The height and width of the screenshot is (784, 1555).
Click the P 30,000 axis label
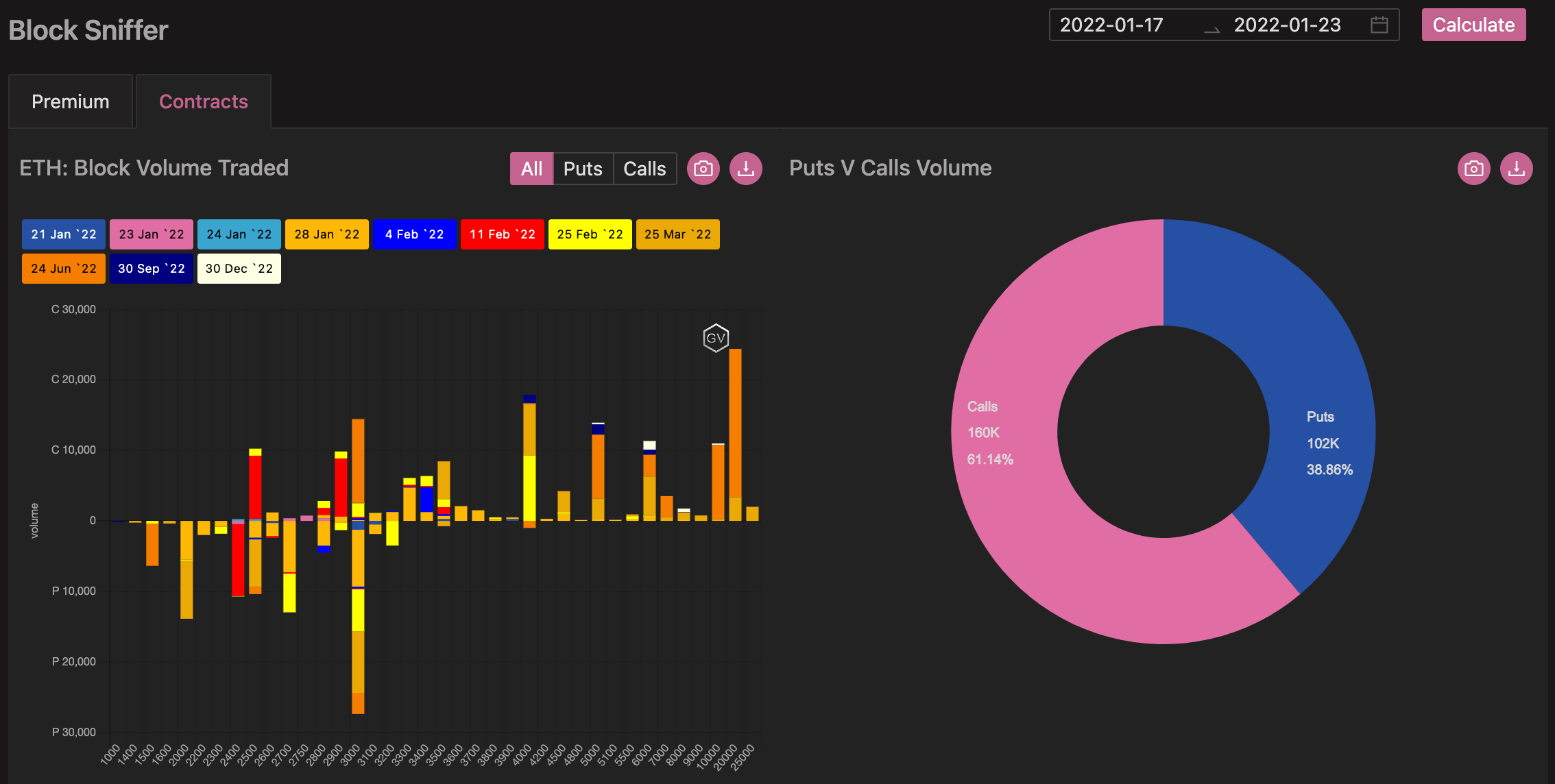74,732
